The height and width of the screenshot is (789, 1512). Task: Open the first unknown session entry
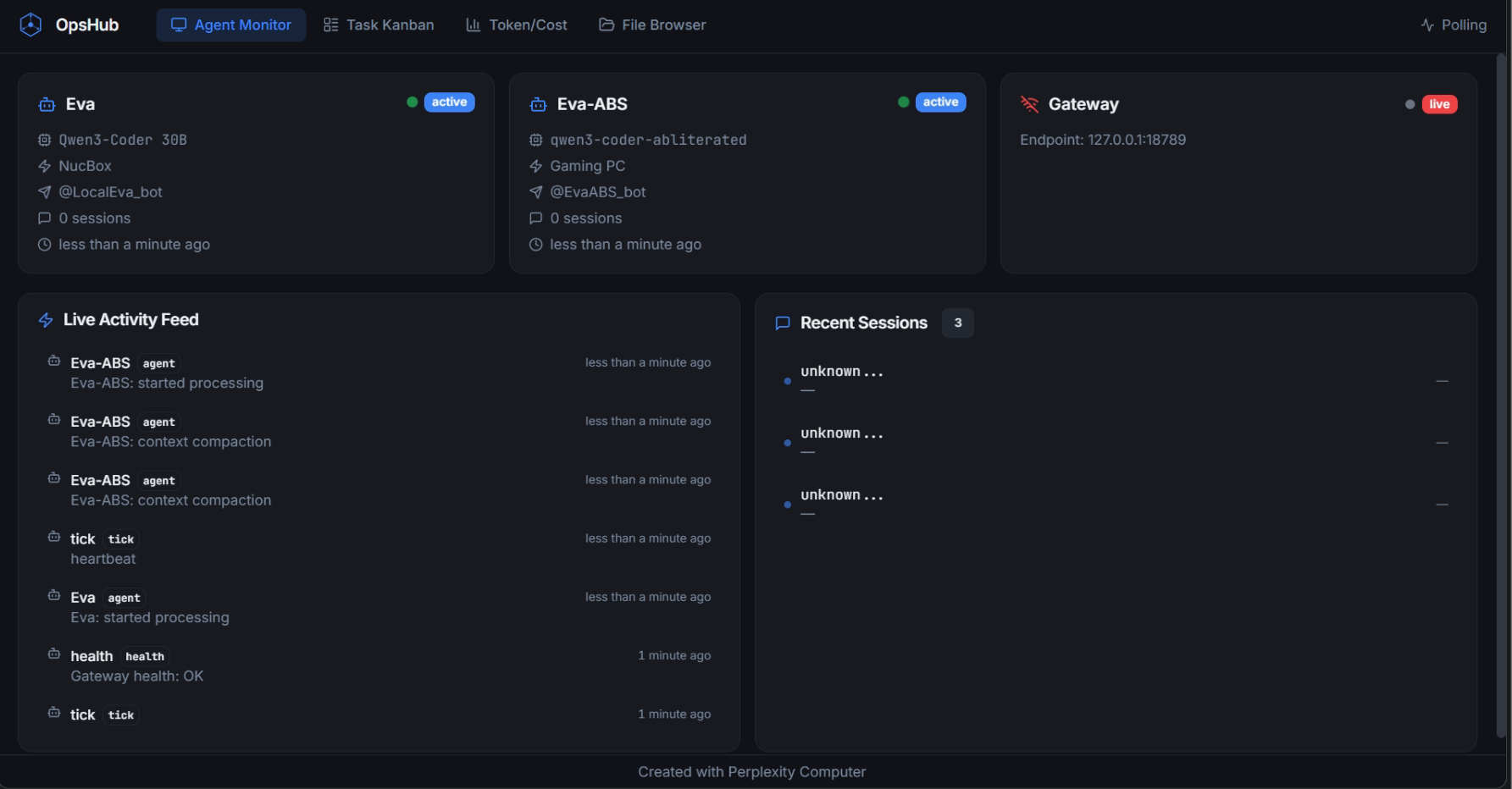(842, 372)
